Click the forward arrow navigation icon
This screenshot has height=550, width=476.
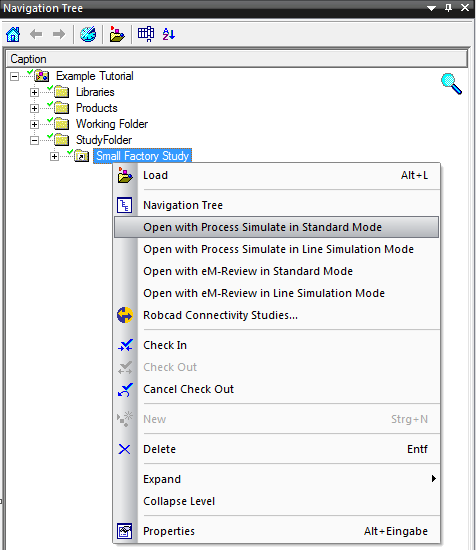[x=59, y=34]
